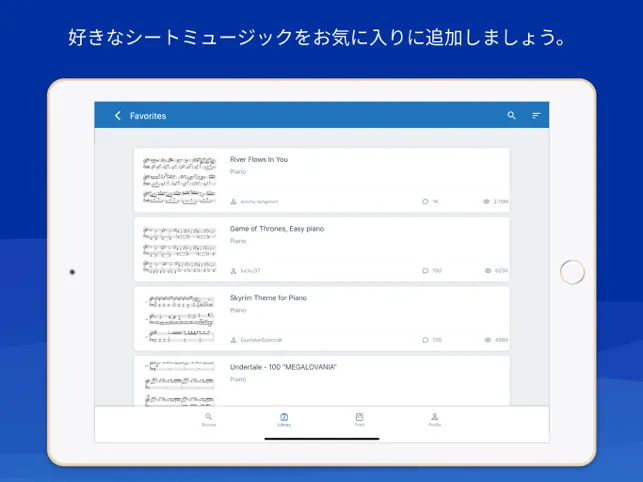Open author link on River Flows card
The image size is (643, 482).
(259, 201)
